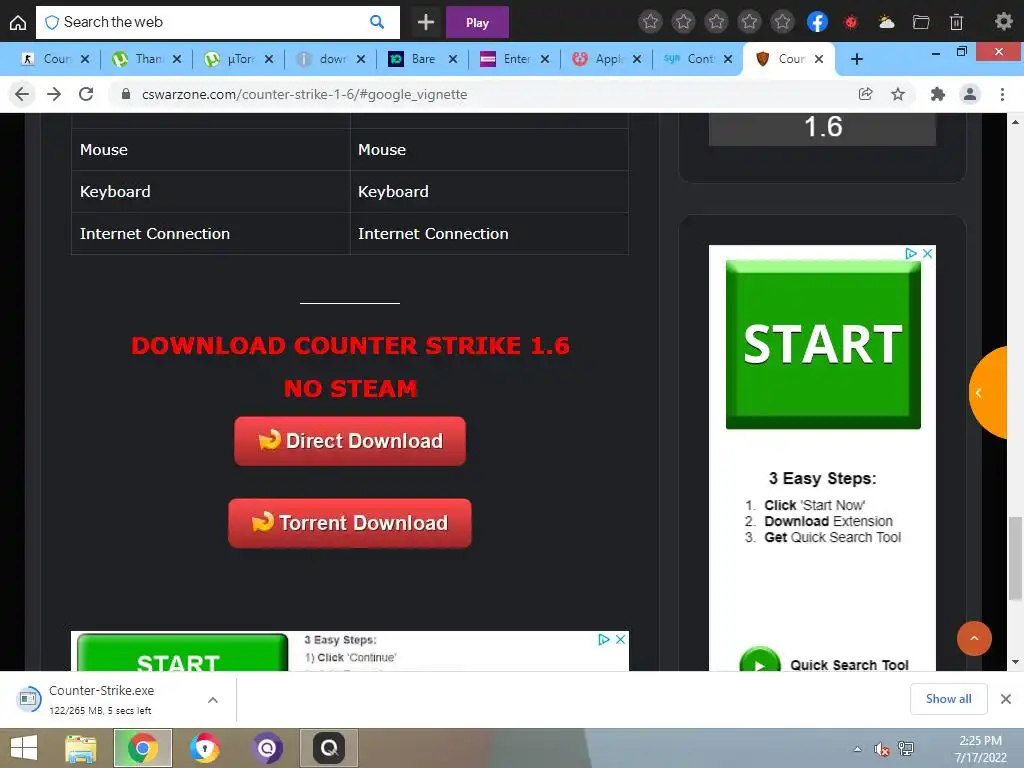Share this page icon

click(x=865, y=94)
